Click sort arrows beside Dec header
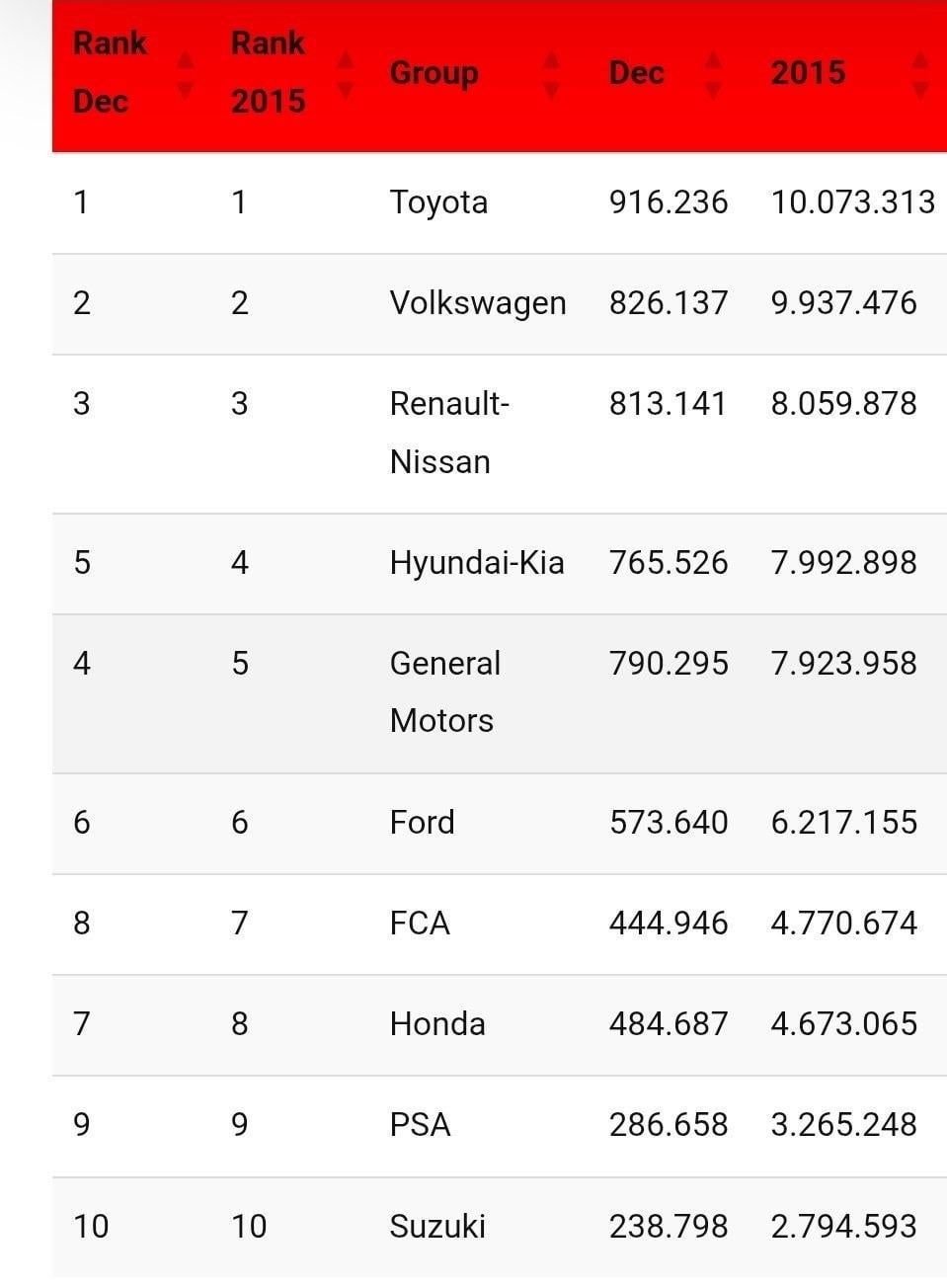This screenshot has width=947, height=1288. click(x=713, y=75)
